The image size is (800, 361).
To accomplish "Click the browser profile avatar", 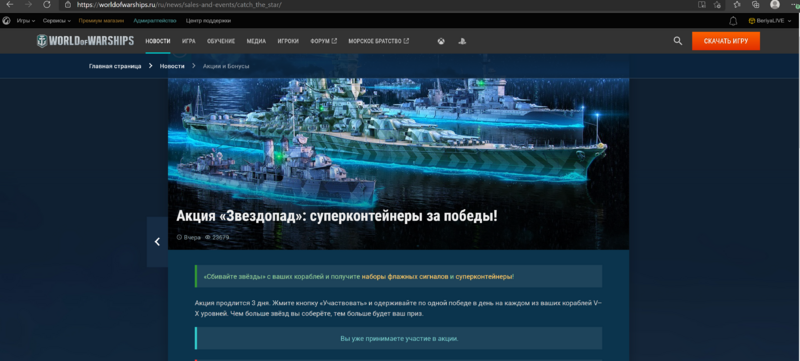I will 775,4.
